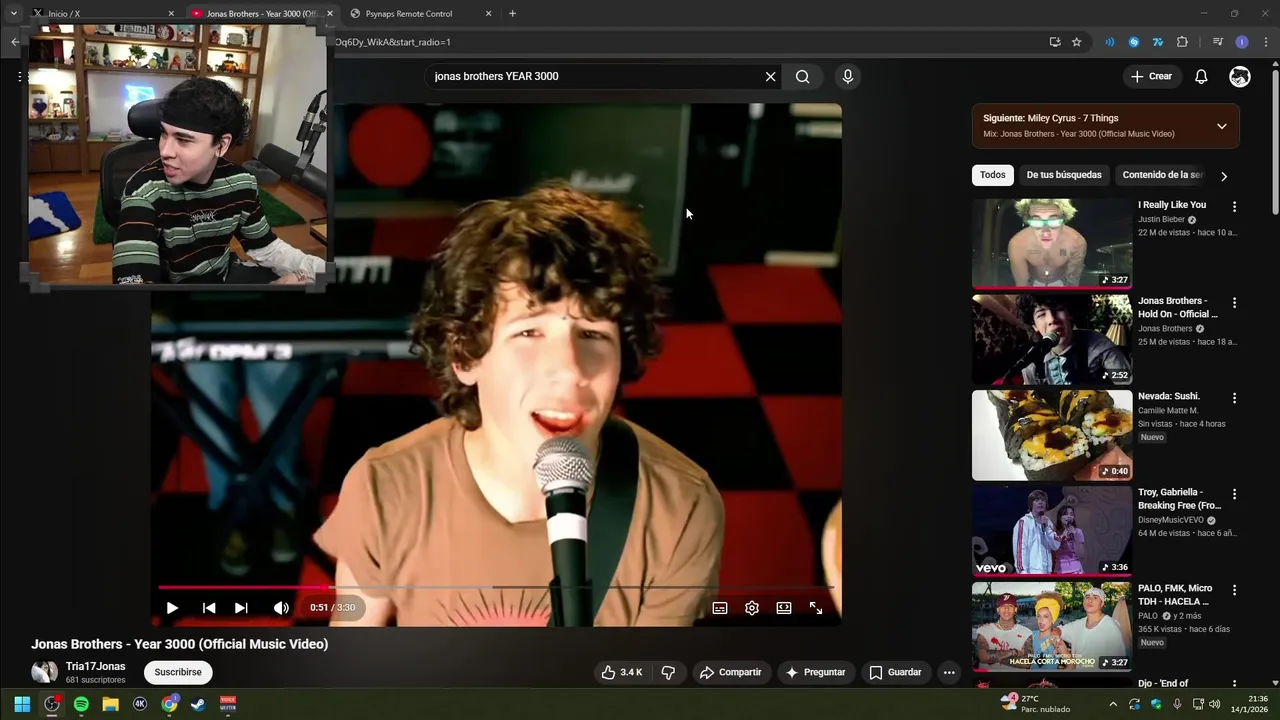Open the Windows Start menu
Viewport: 1280px width, 720px height.
pyautogui.click(x=22, y=704)
